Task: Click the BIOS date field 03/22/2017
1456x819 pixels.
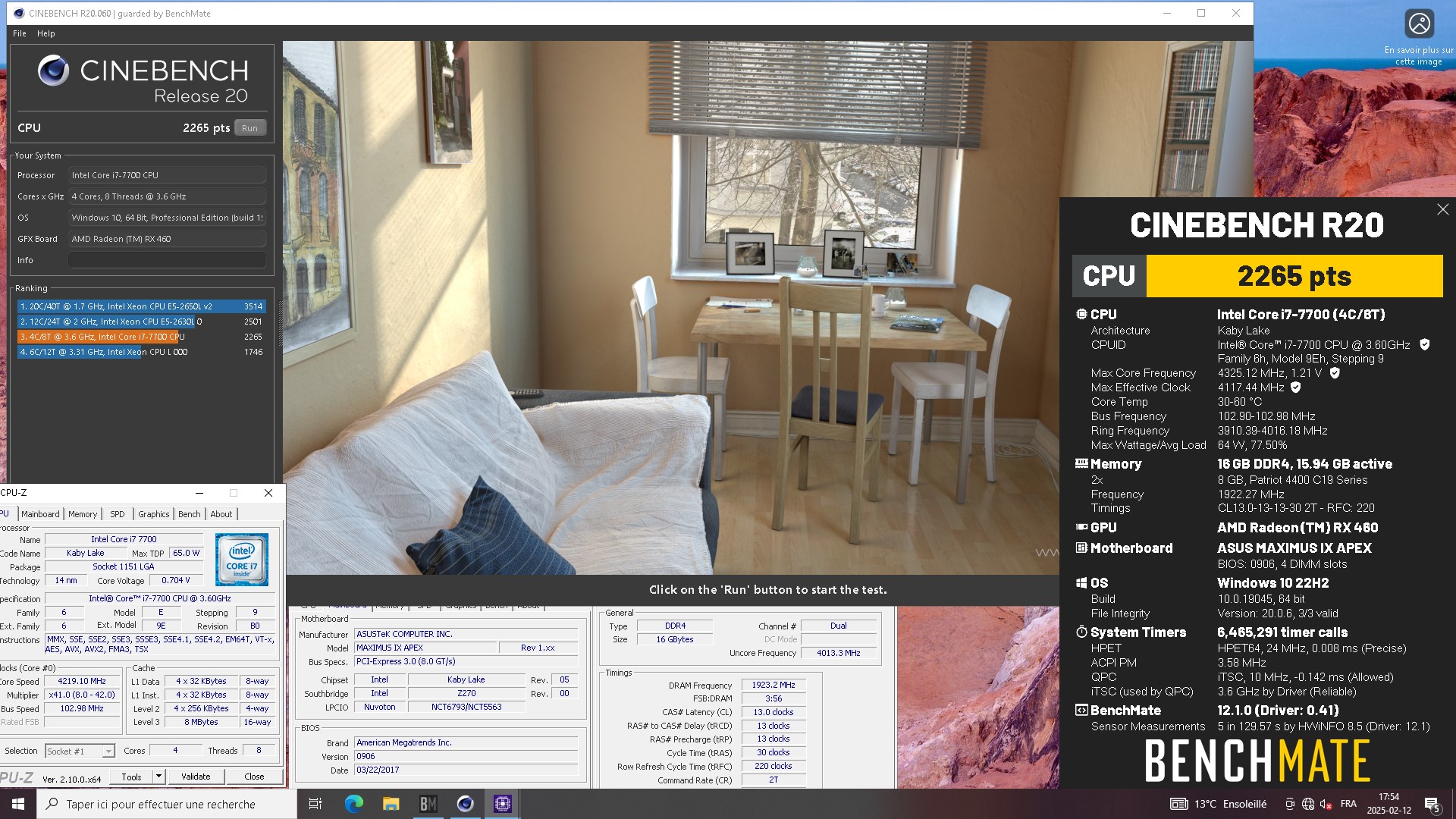Action: point(466,770)
